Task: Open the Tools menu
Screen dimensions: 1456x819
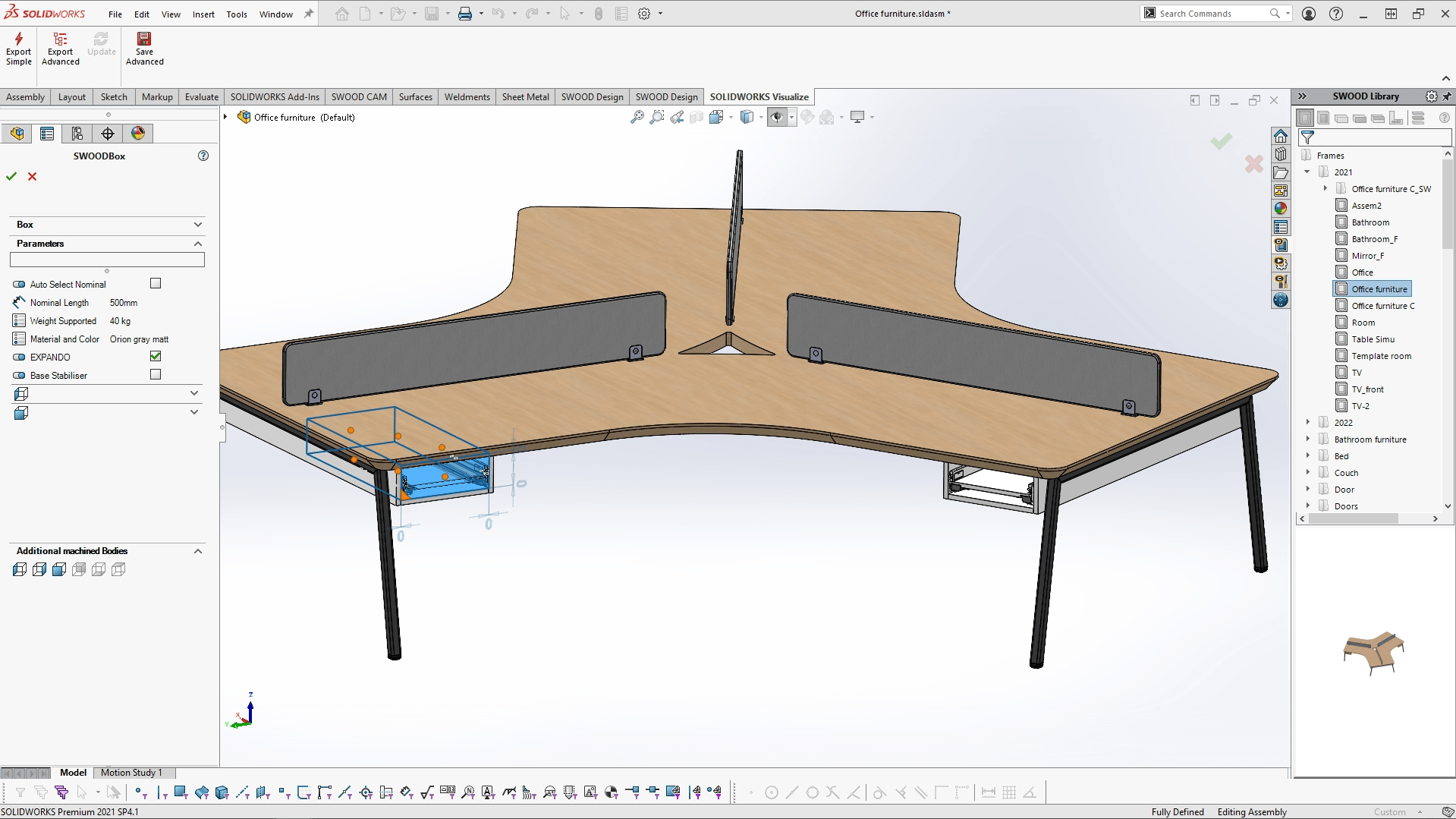Action: pos(237,14)
